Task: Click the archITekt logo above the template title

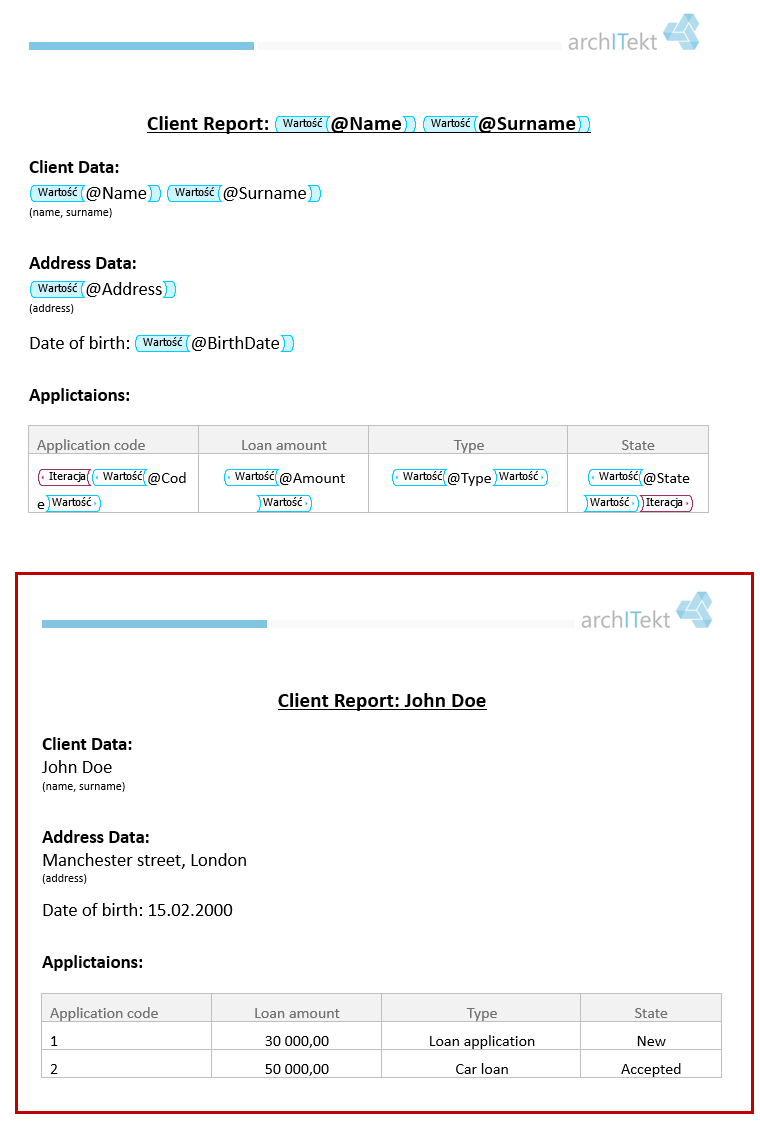Action: [x=633, y=34]
